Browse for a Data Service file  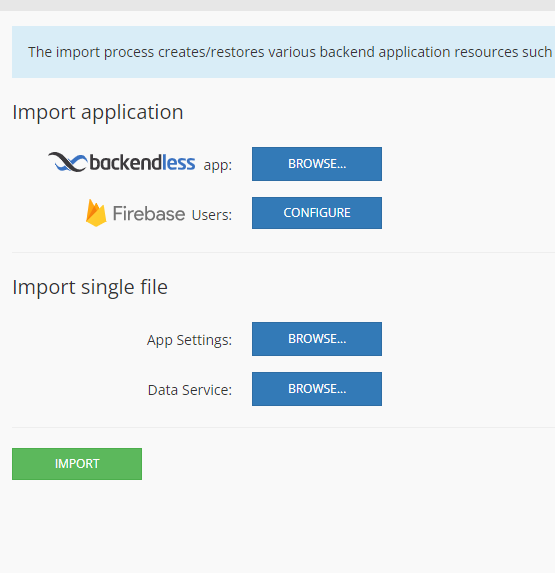[317, 389]
